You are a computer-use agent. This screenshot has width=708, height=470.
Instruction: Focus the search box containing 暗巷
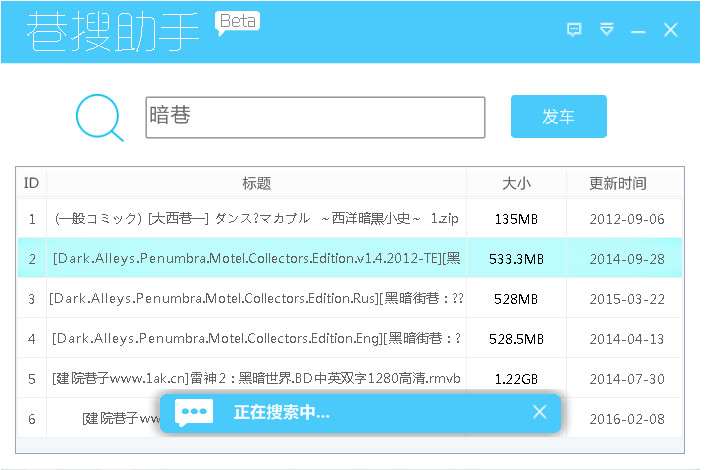(315, 117)
